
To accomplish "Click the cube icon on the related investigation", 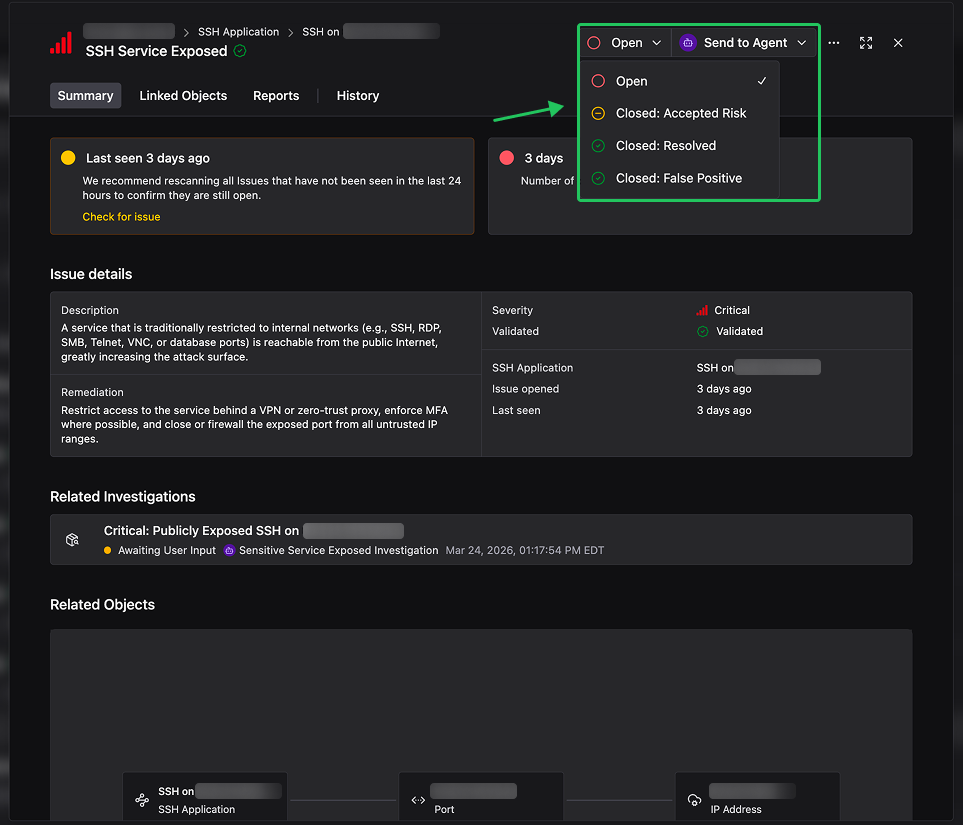I will coord(72,538).
